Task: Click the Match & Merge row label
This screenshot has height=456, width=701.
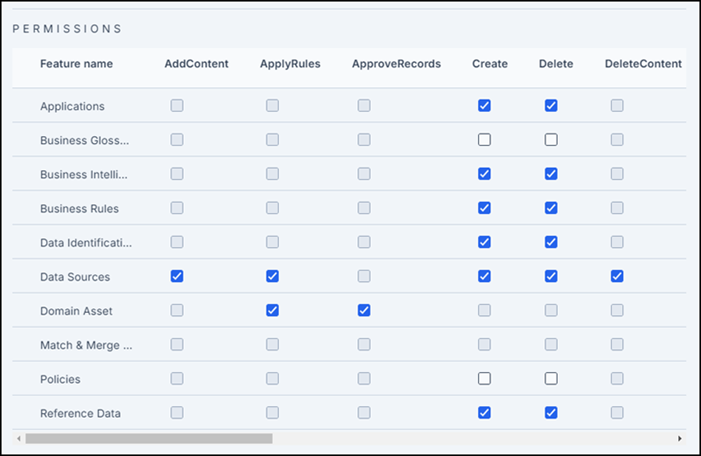Action: click(86, 345)
